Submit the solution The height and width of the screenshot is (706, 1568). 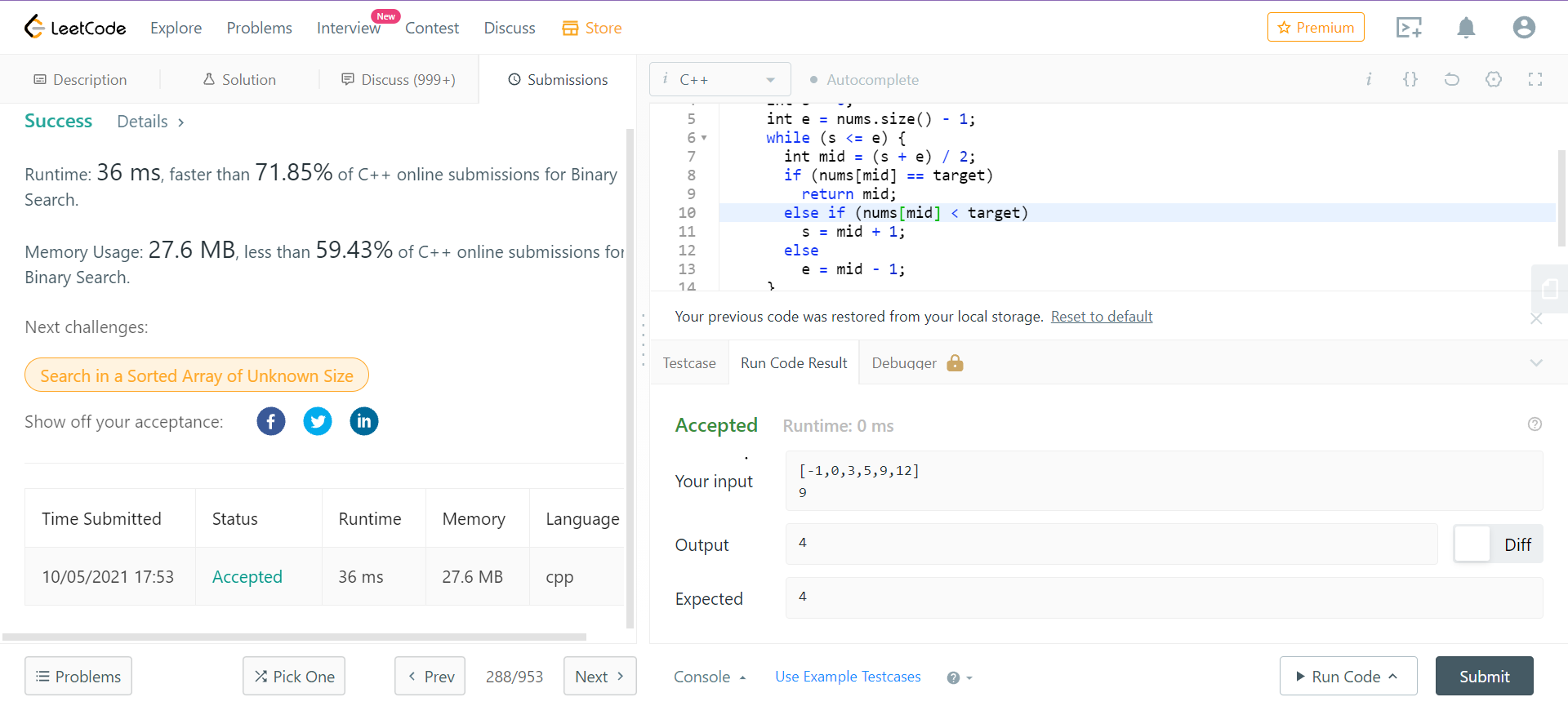click(1484, 676)
